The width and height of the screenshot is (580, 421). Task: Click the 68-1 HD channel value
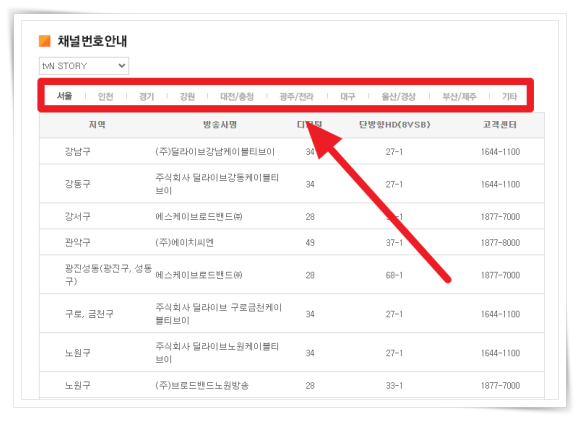coord(394,275)
